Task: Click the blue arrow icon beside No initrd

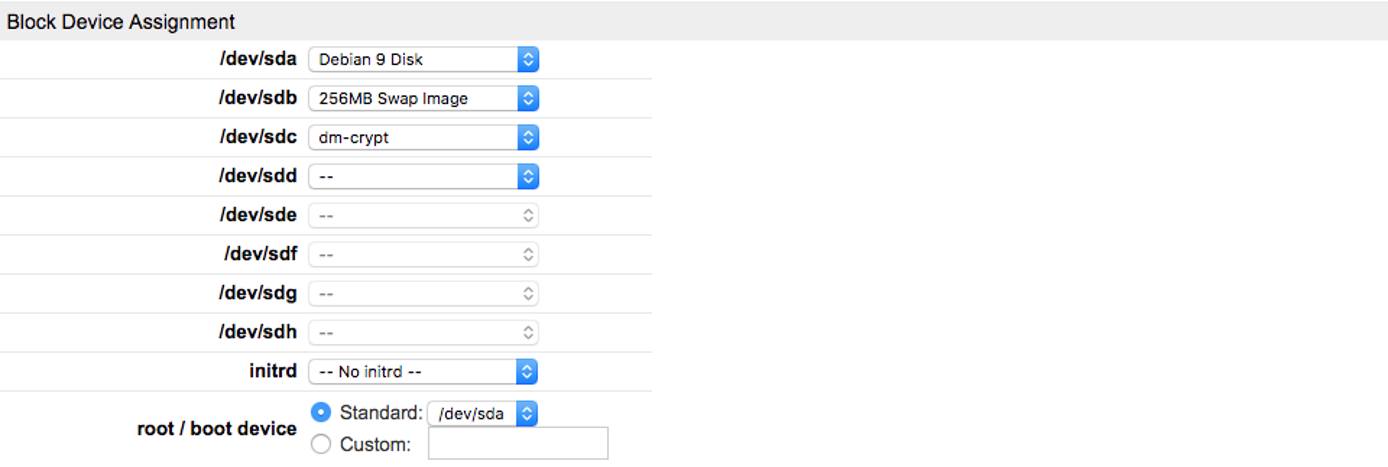Action: [x=527, y=372]
